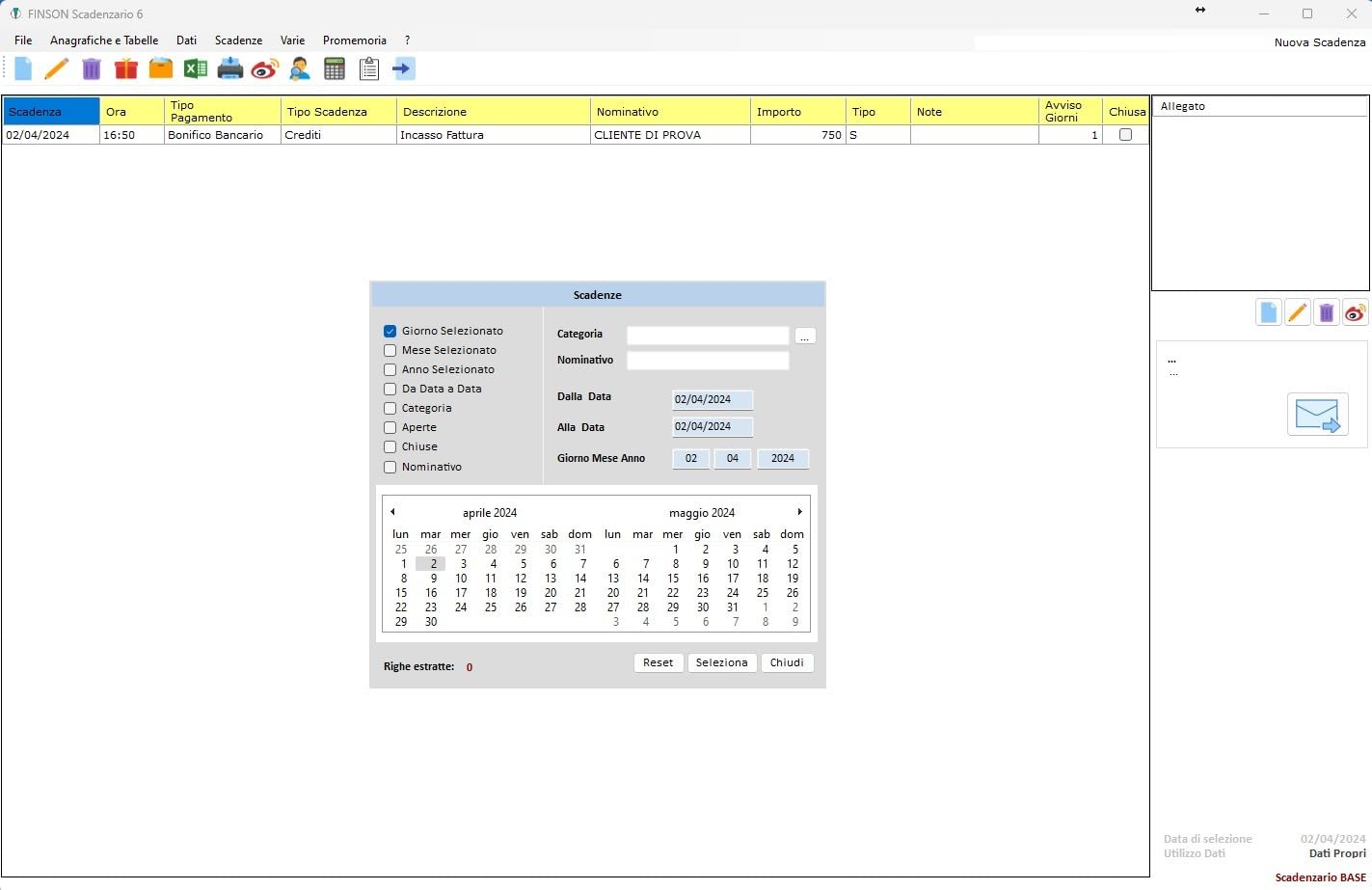The width and height of the screenshot is (1372, 890).
Task: Enable Anno Selezionato checkbox
Action: pos(390,369)
